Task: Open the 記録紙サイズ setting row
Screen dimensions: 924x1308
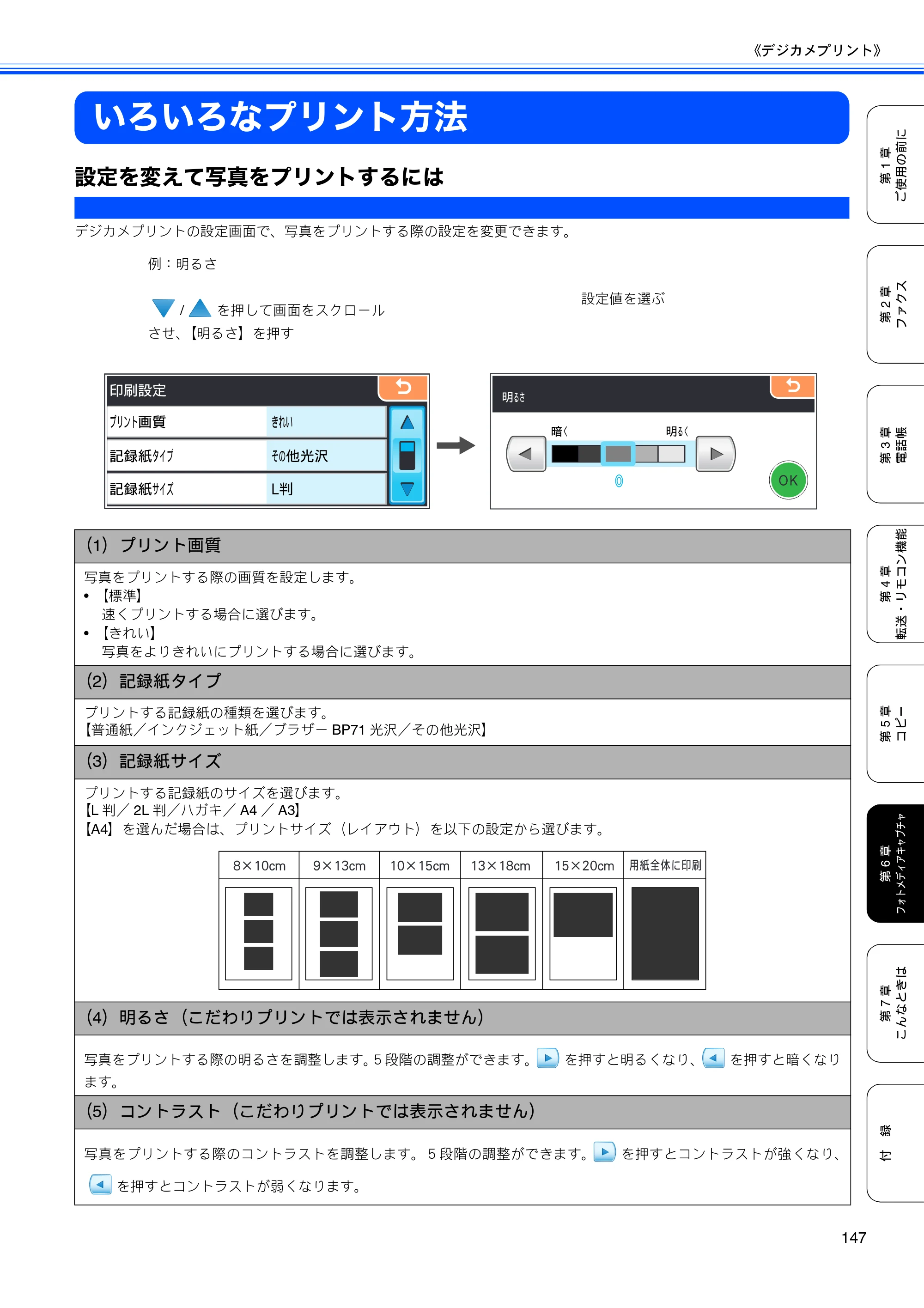Action: click(247, 489)
